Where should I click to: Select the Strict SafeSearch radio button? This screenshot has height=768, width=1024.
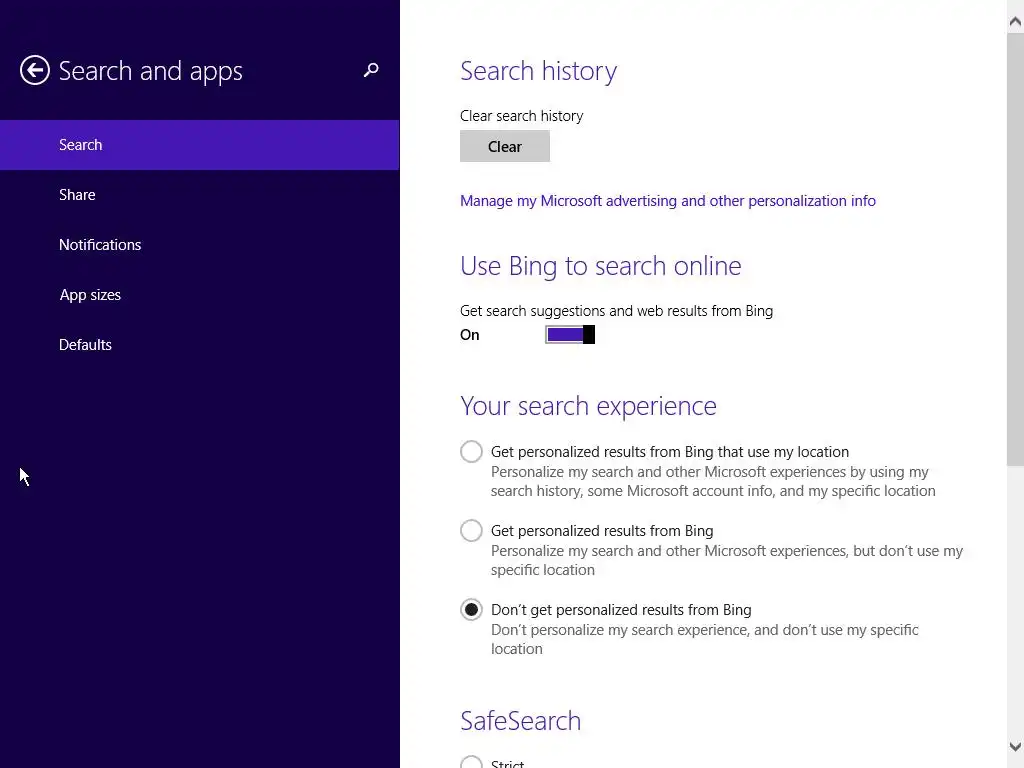pyautogui.click(x=471, y=763)
